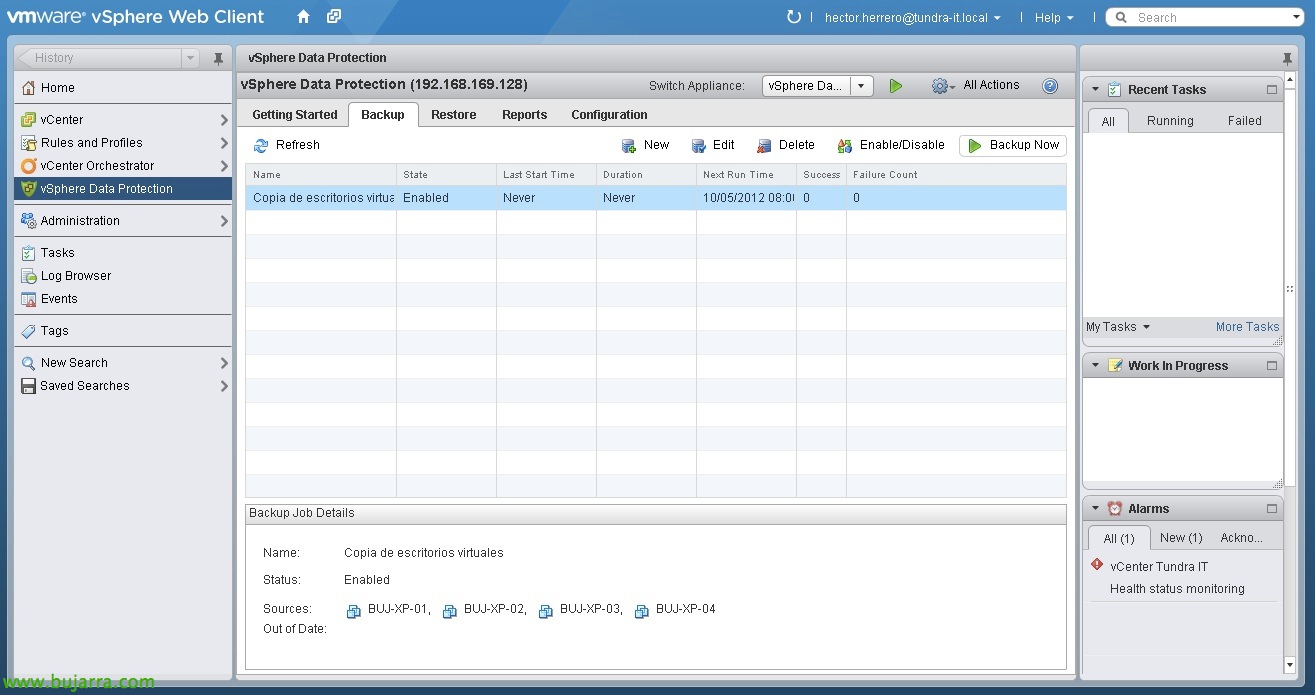Open the hector.herrero user menu
Screen dimensions: 1315x695
coord(912,18)
